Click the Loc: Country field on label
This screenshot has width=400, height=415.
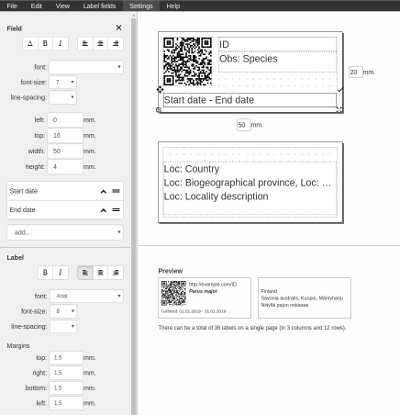coord(191,169)
